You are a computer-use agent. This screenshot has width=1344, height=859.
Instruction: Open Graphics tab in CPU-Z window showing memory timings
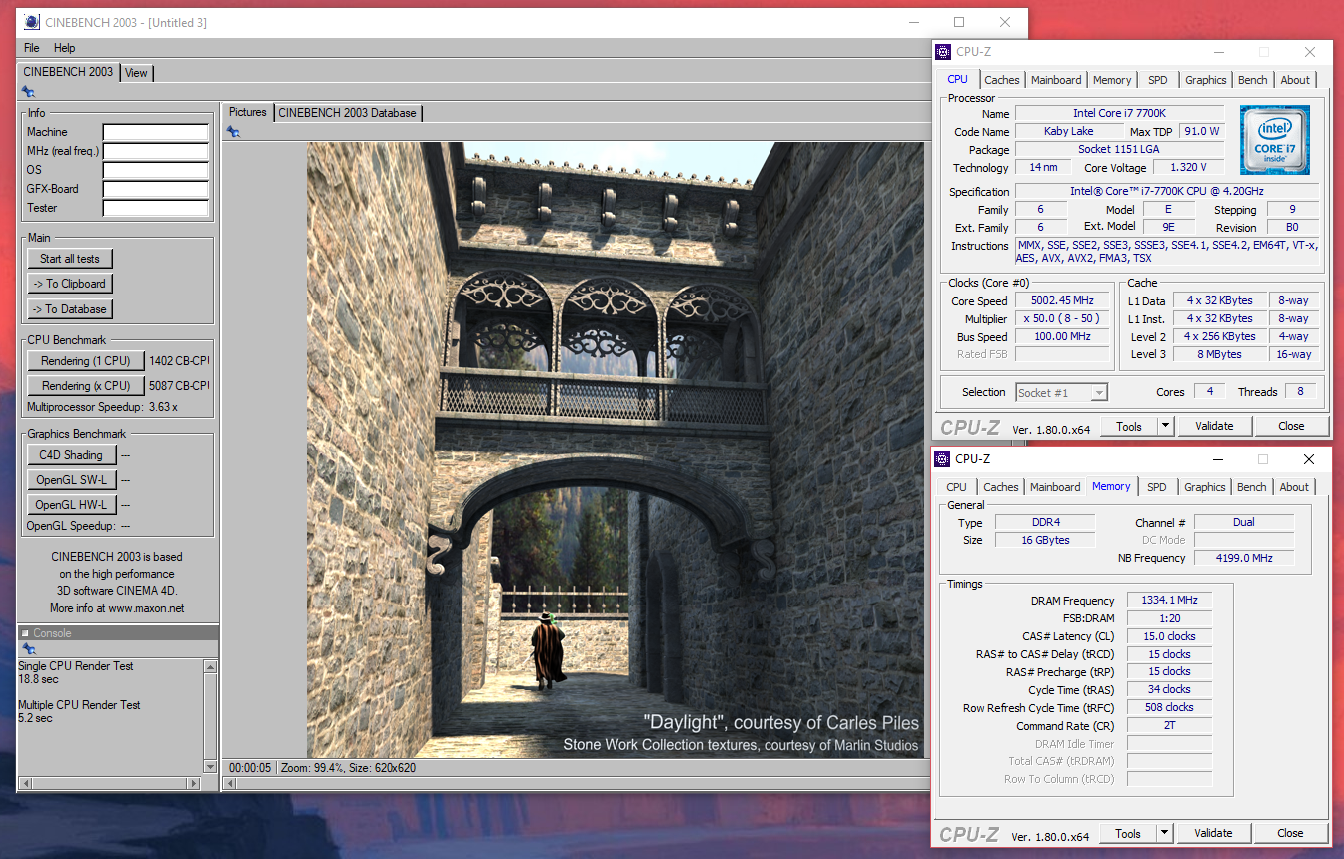coord(1204,487)
